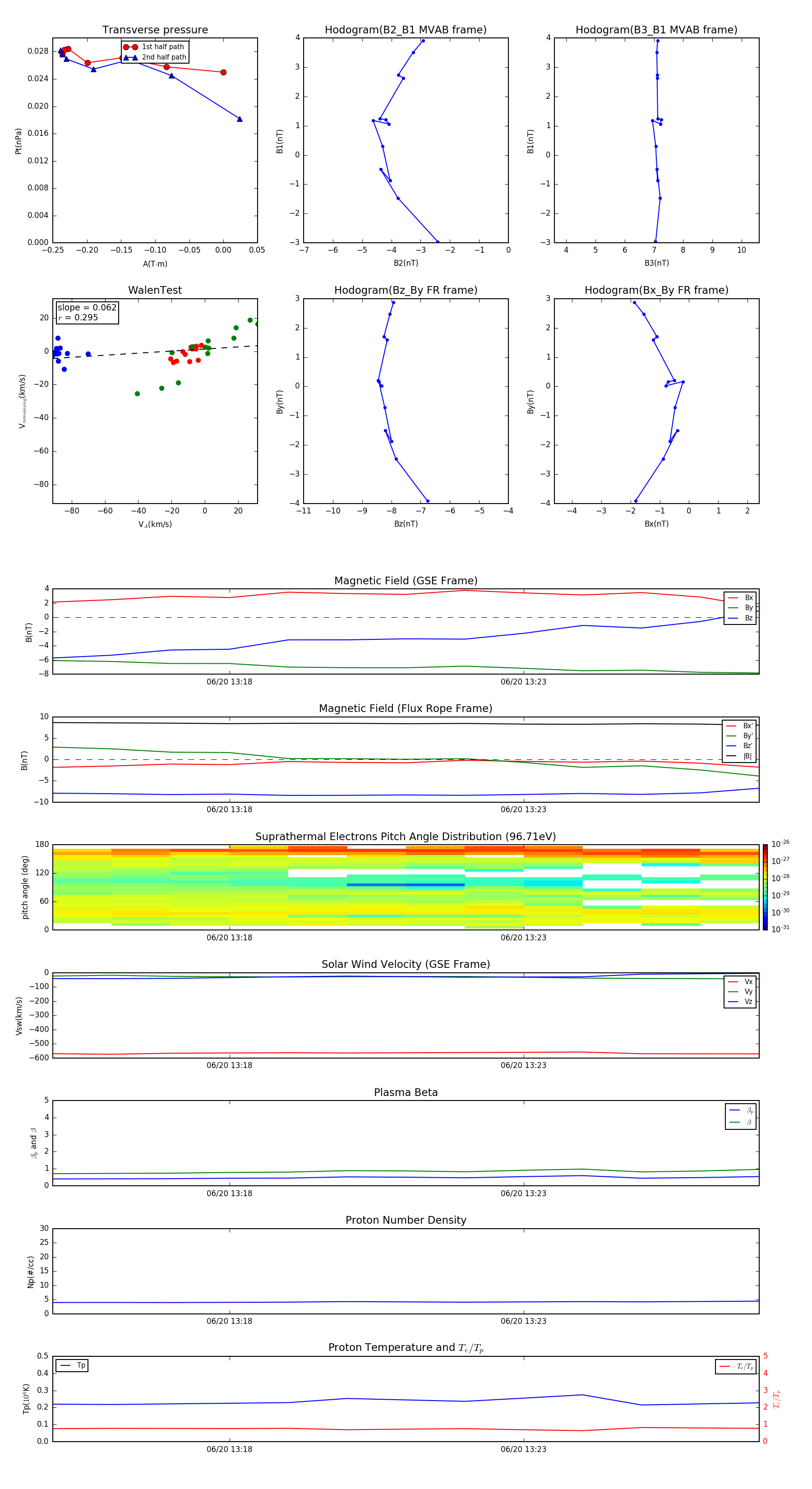The width and height of the screenshot is (812, 1489).
Task: Click the last red point in Transverse pressure
Action: 223,72
